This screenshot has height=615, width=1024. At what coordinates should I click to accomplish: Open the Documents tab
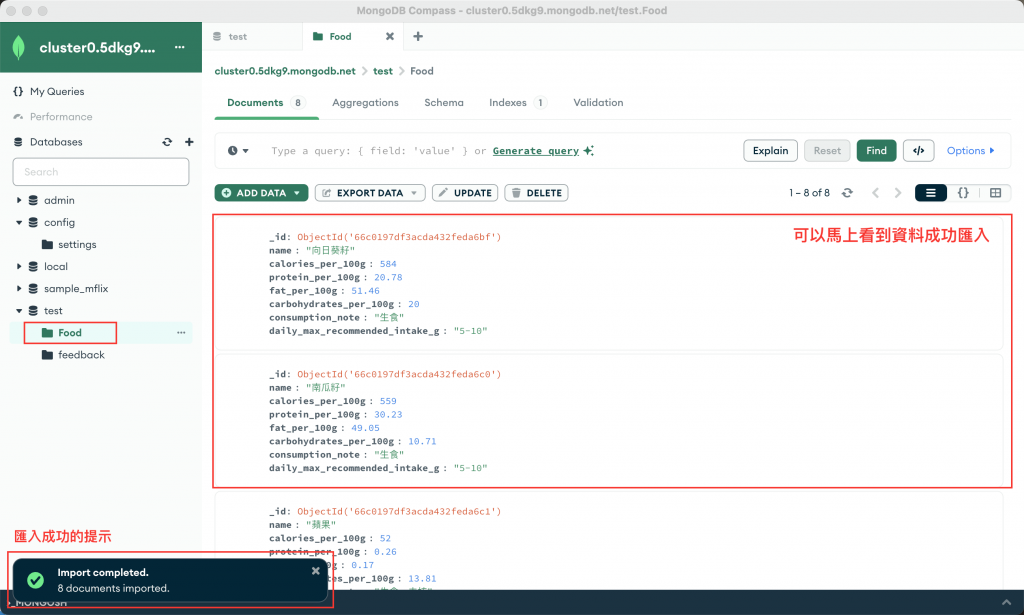(264, 102)
